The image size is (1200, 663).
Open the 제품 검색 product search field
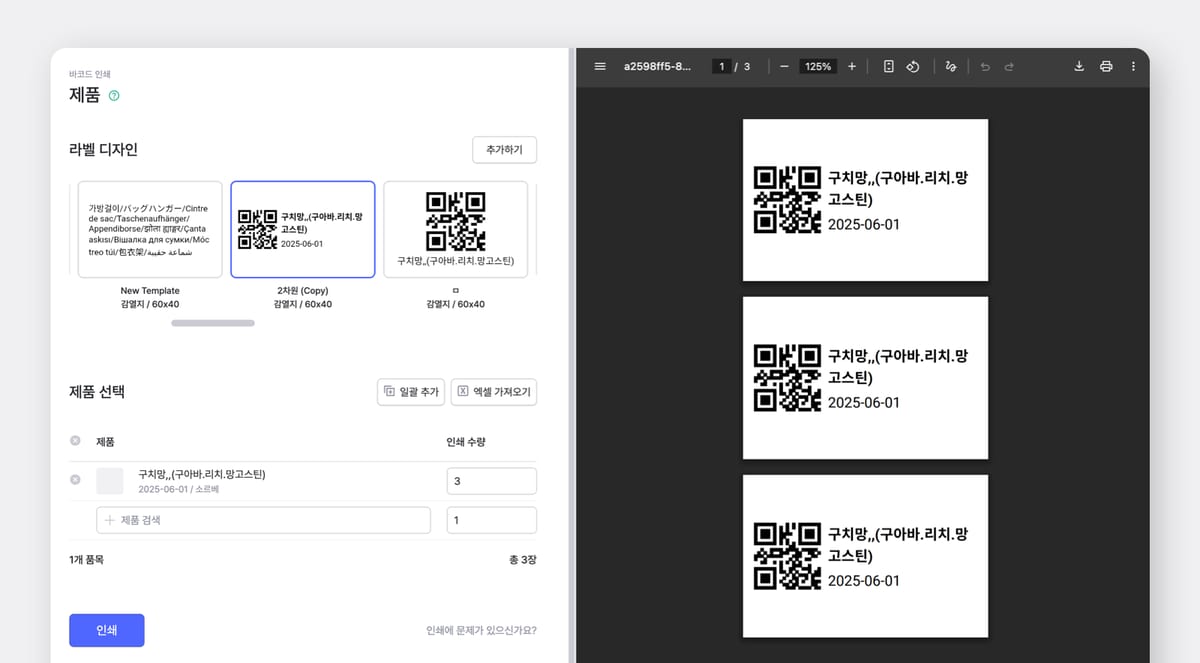tap(263, 520)
